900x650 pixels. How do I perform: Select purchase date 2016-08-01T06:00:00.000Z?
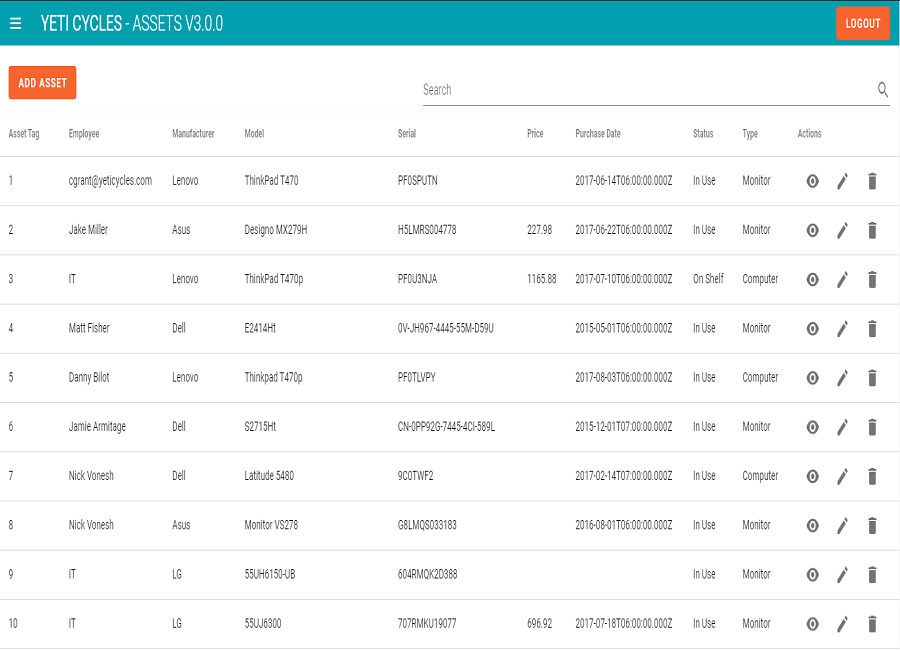(623, 525)
